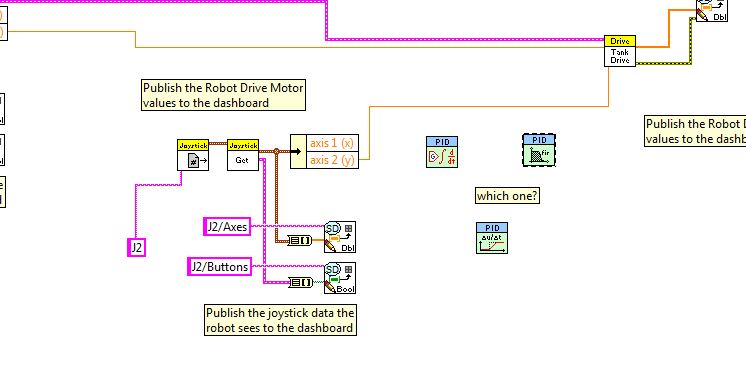This screenshot has height=392, width=746.
Task: Select the Tank Drive VI node
Action: (x=620, y=51)
